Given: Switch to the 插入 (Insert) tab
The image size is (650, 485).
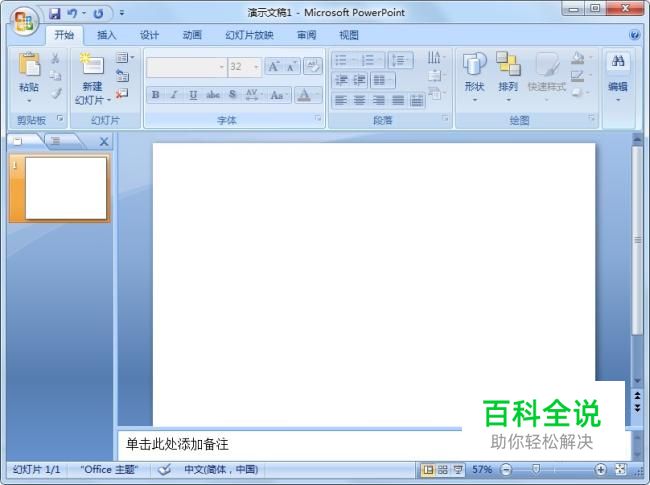Looking at the screenshot, I should click(x=107, y=35).
